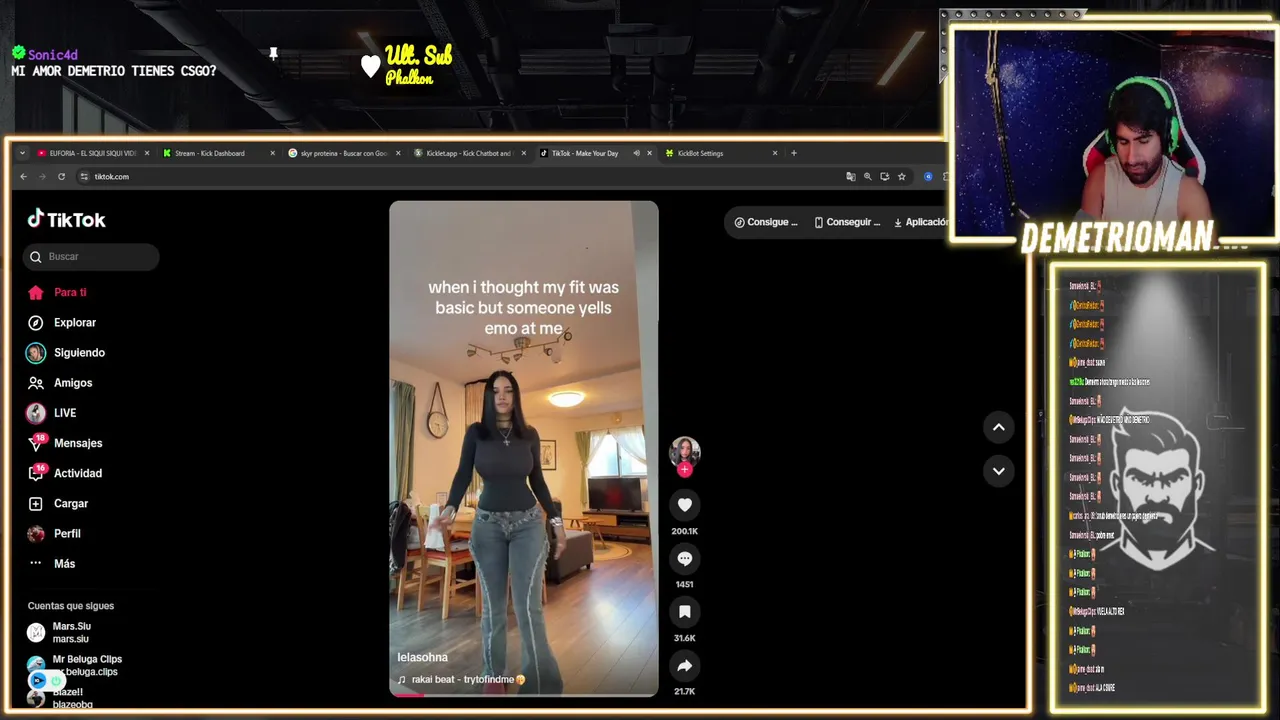Switch to Stream - Kick Dashboard tab

(218, 153)
